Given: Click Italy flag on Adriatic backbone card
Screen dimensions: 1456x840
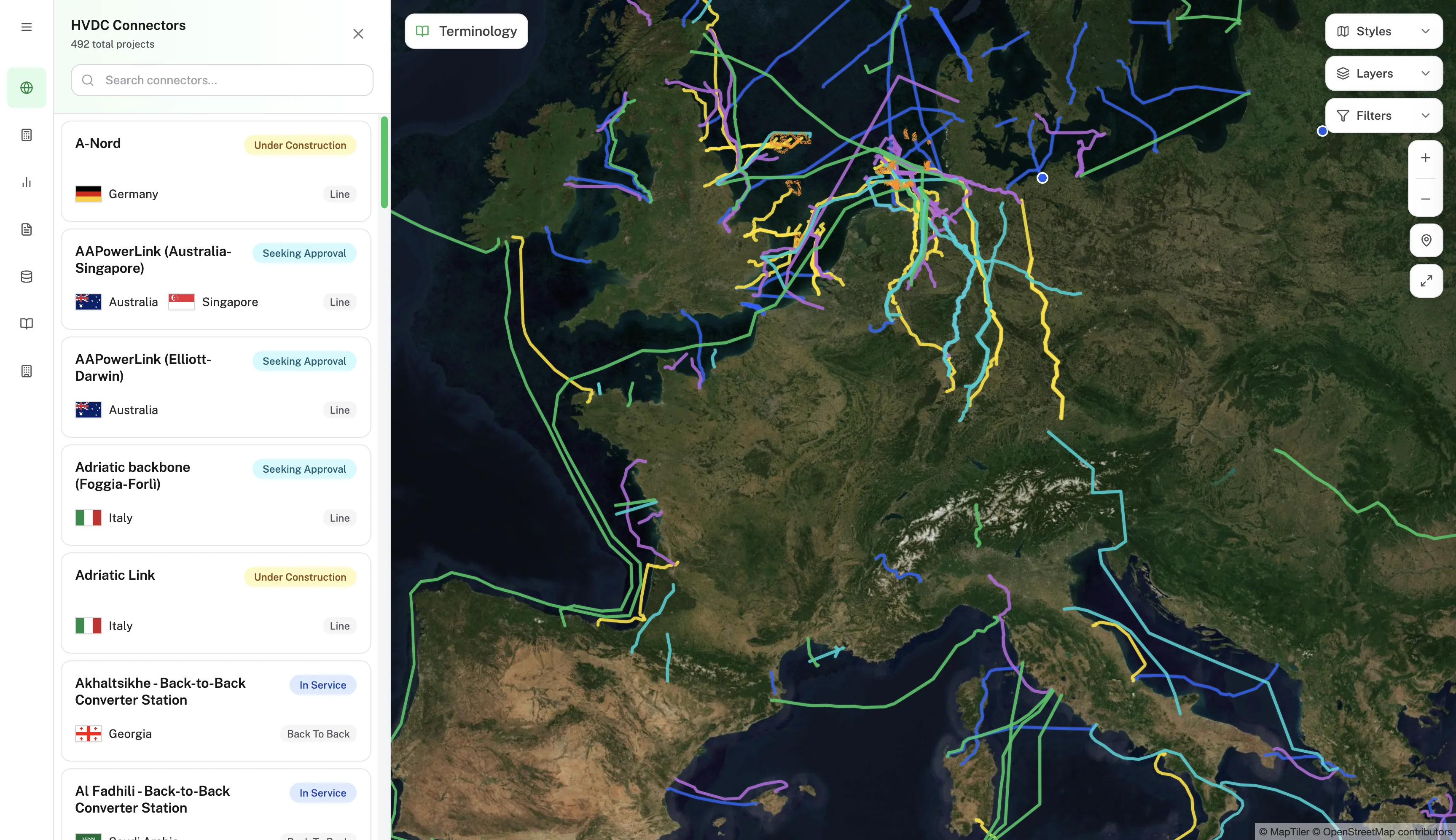Looking at the screenshot, I should 88,517.
